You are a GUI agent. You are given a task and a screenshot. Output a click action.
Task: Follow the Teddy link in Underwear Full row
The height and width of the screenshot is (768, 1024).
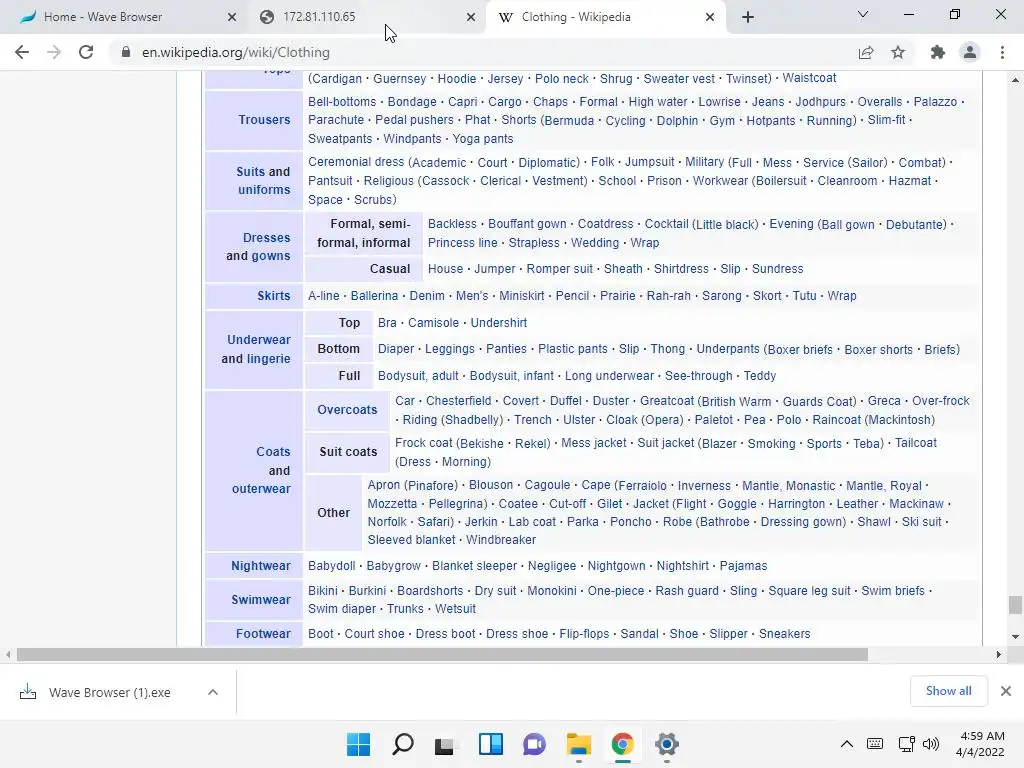tap(760, 376)
